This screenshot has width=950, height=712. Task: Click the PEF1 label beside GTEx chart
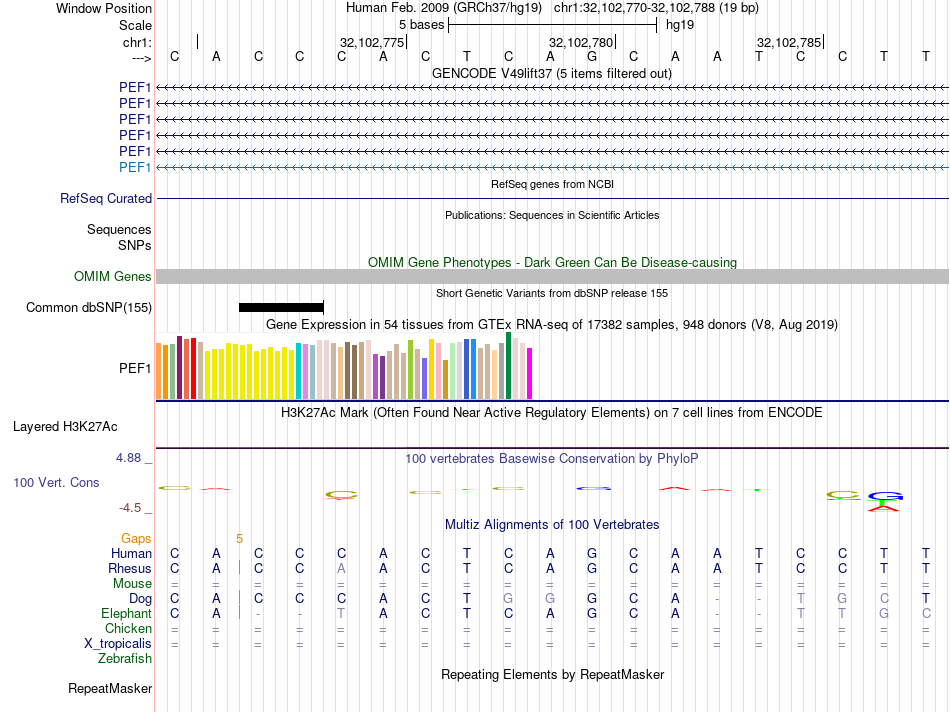[x=135, y=368]
